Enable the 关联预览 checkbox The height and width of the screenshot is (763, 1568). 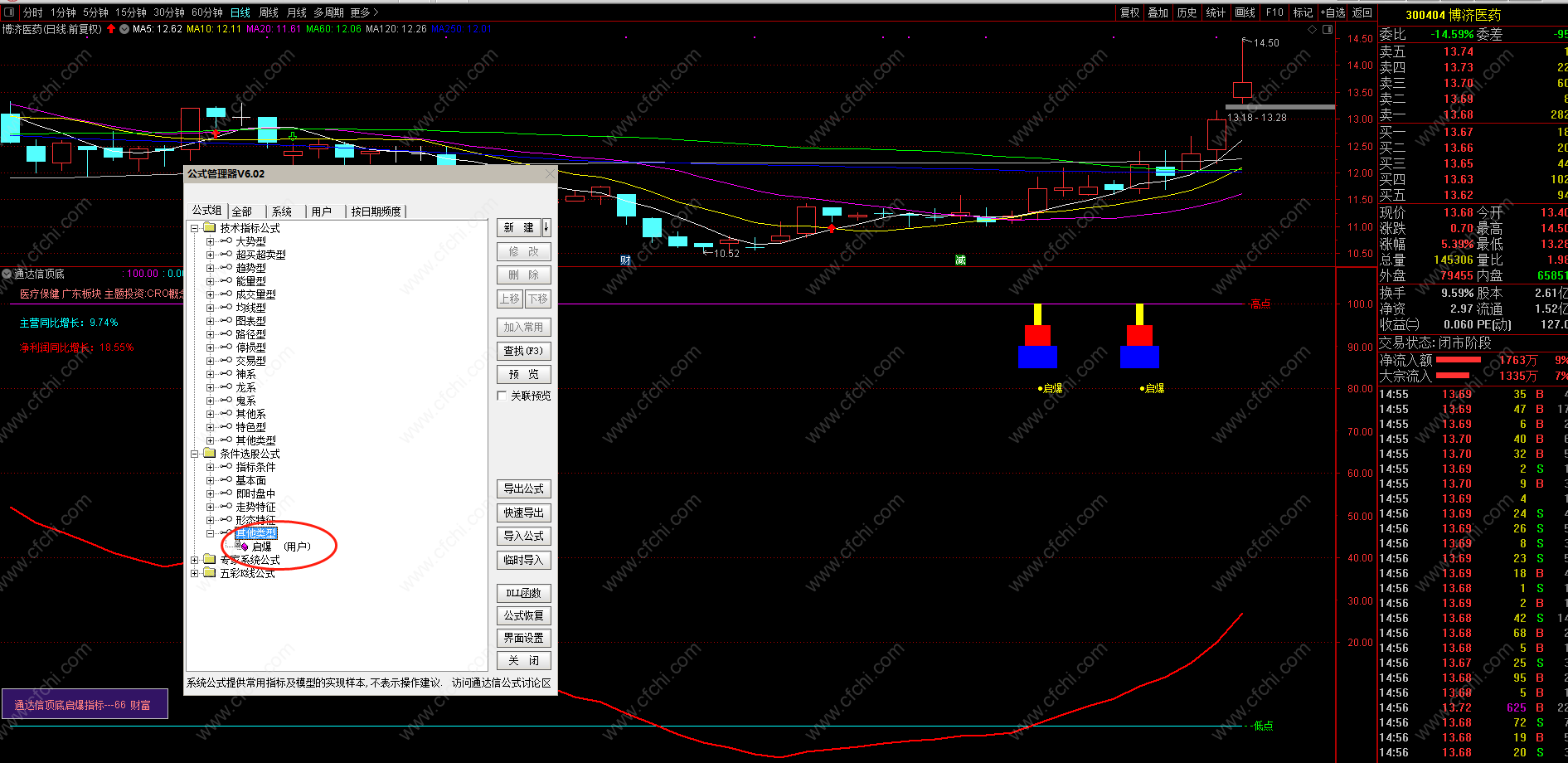(x=502, y=396)
